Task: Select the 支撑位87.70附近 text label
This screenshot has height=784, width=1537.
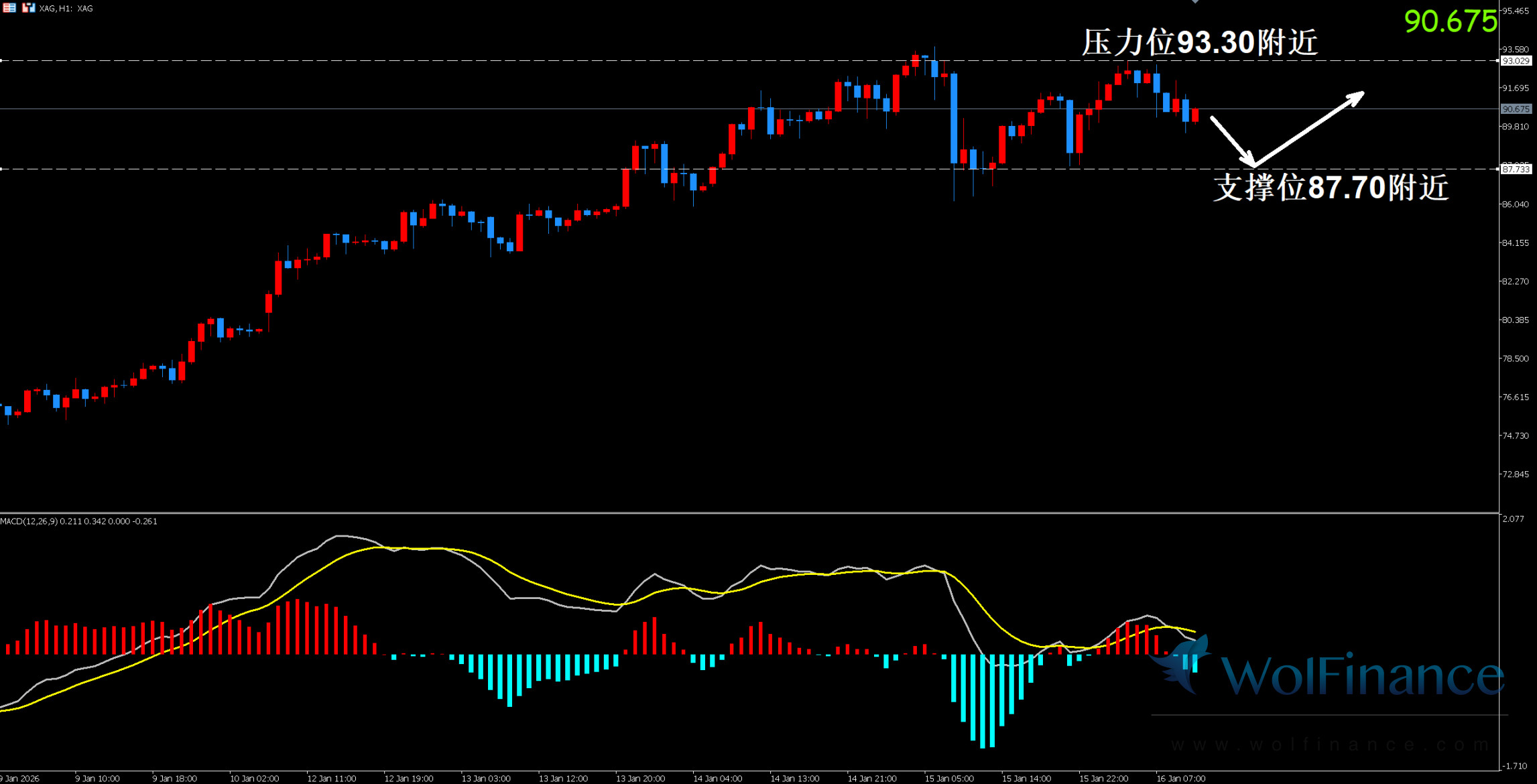Action: pos(1331,188)
